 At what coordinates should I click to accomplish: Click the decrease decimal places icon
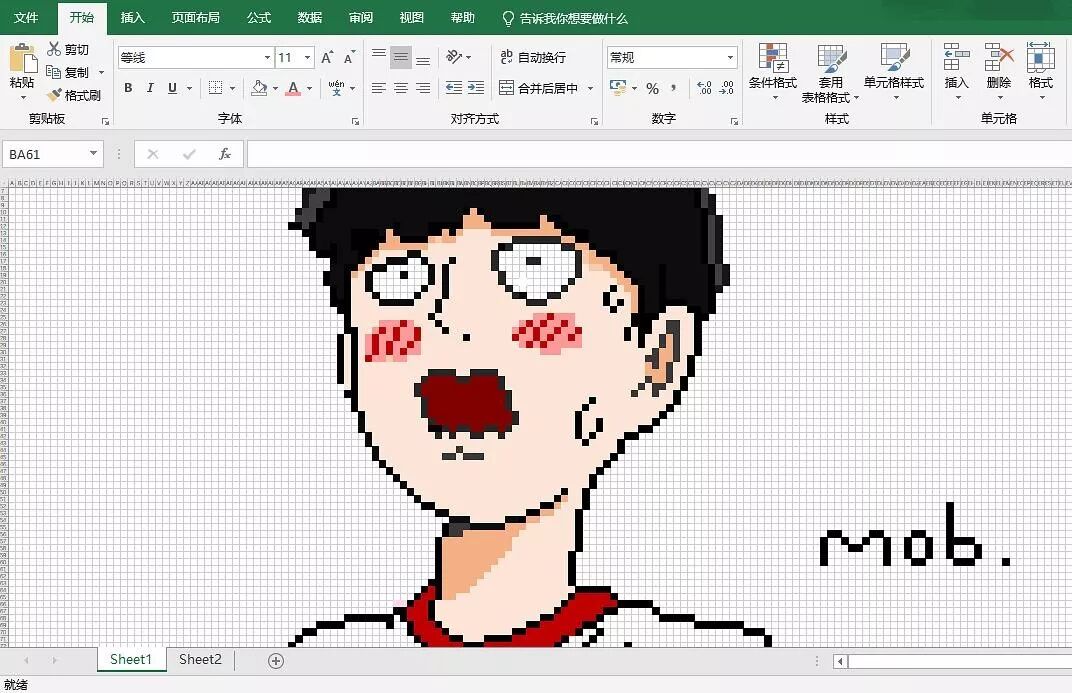(727, 88)
